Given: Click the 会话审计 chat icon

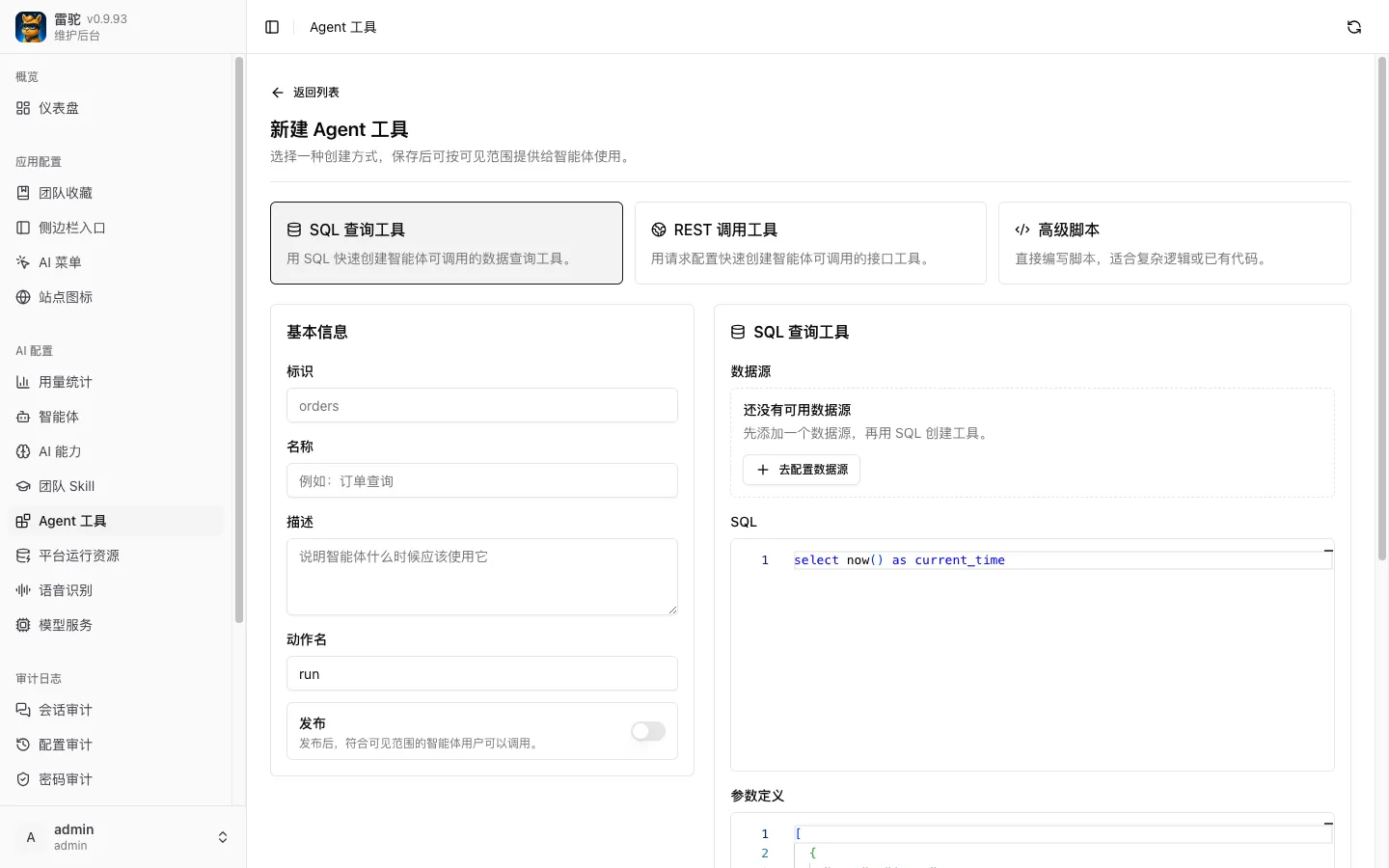Looking at the screenshot, I should coord(23,710).
